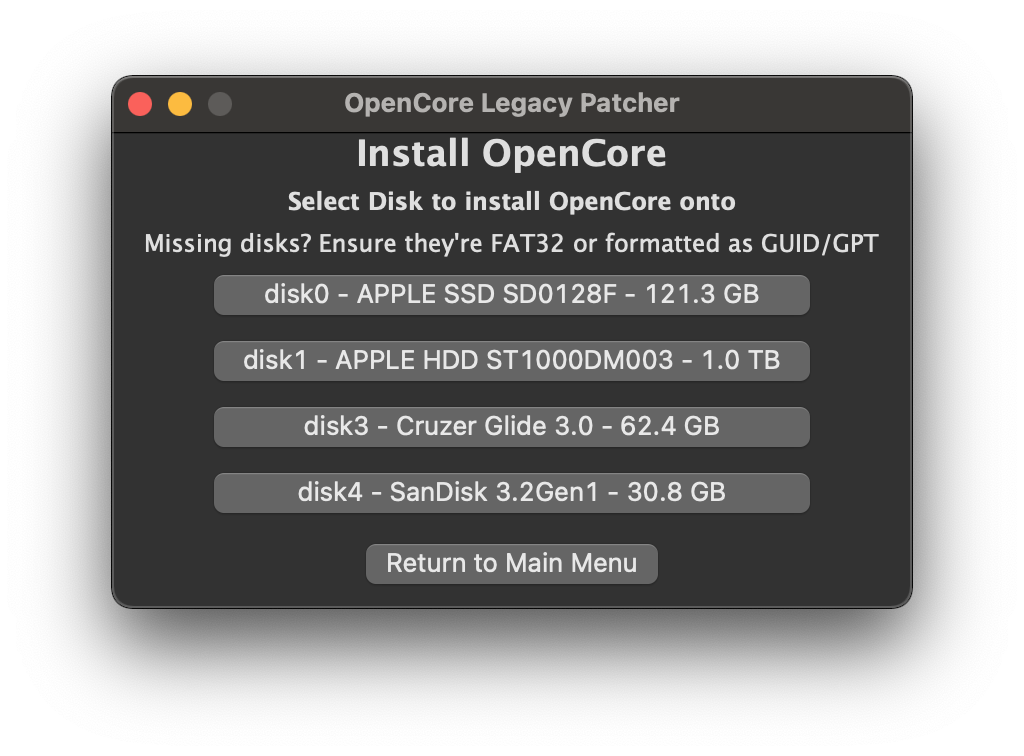Click Return to Main Menu
The height and width of the screenshot is (756, 1024).
click(511, 563)
